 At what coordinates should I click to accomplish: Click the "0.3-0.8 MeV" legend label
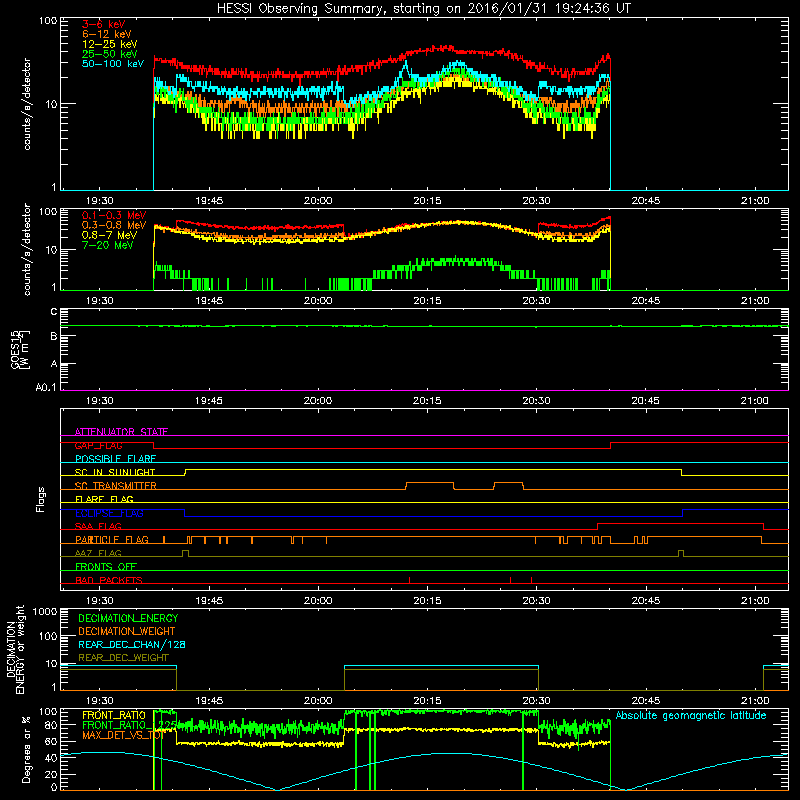pos(114,225)
